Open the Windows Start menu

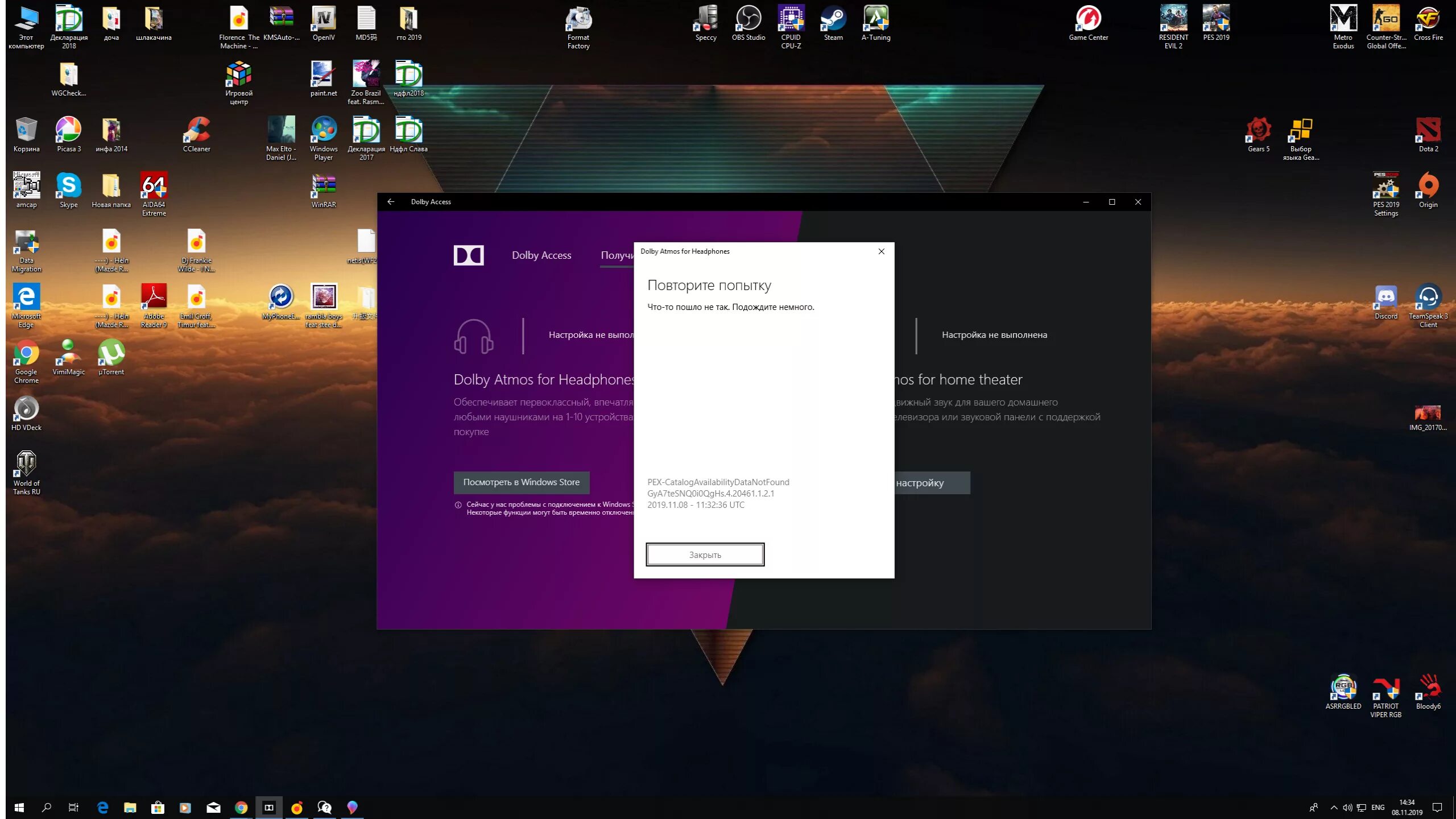[x=19, y=807]
